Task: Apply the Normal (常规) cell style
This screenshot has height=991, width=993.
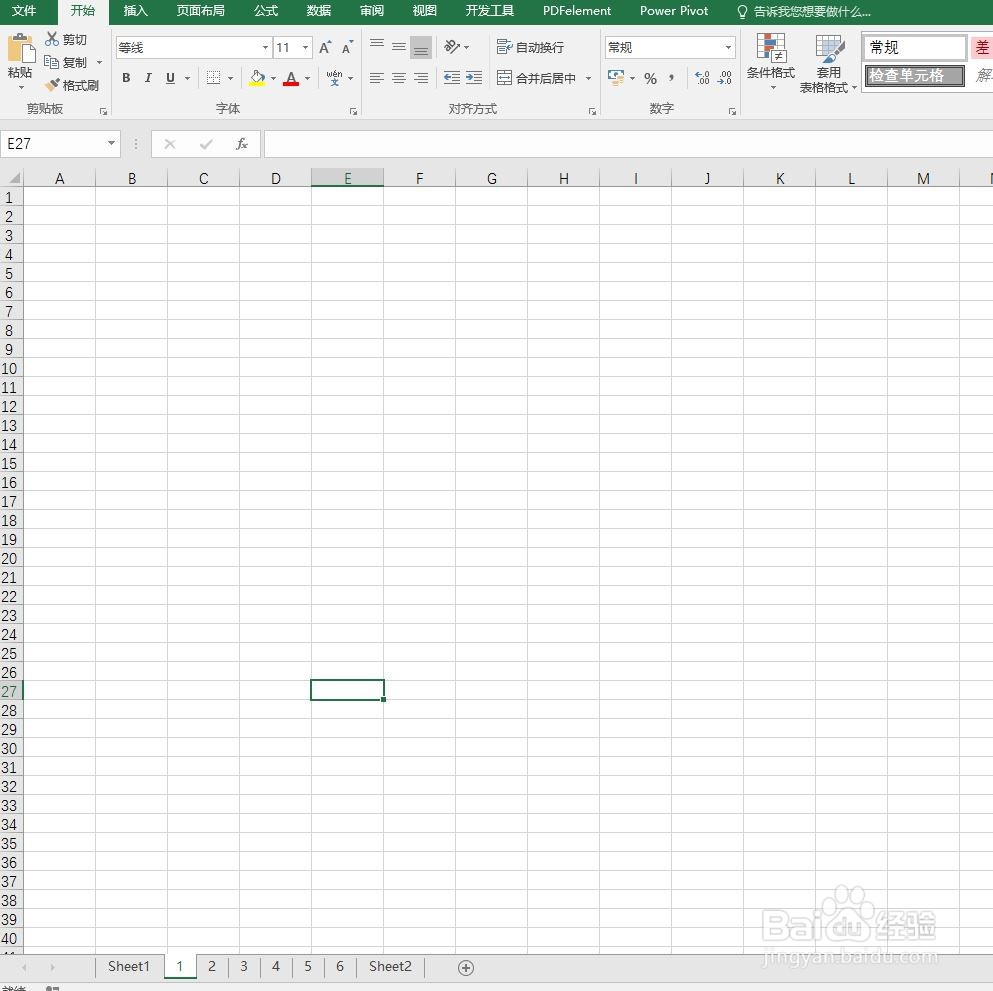Action: coord(914,47)
